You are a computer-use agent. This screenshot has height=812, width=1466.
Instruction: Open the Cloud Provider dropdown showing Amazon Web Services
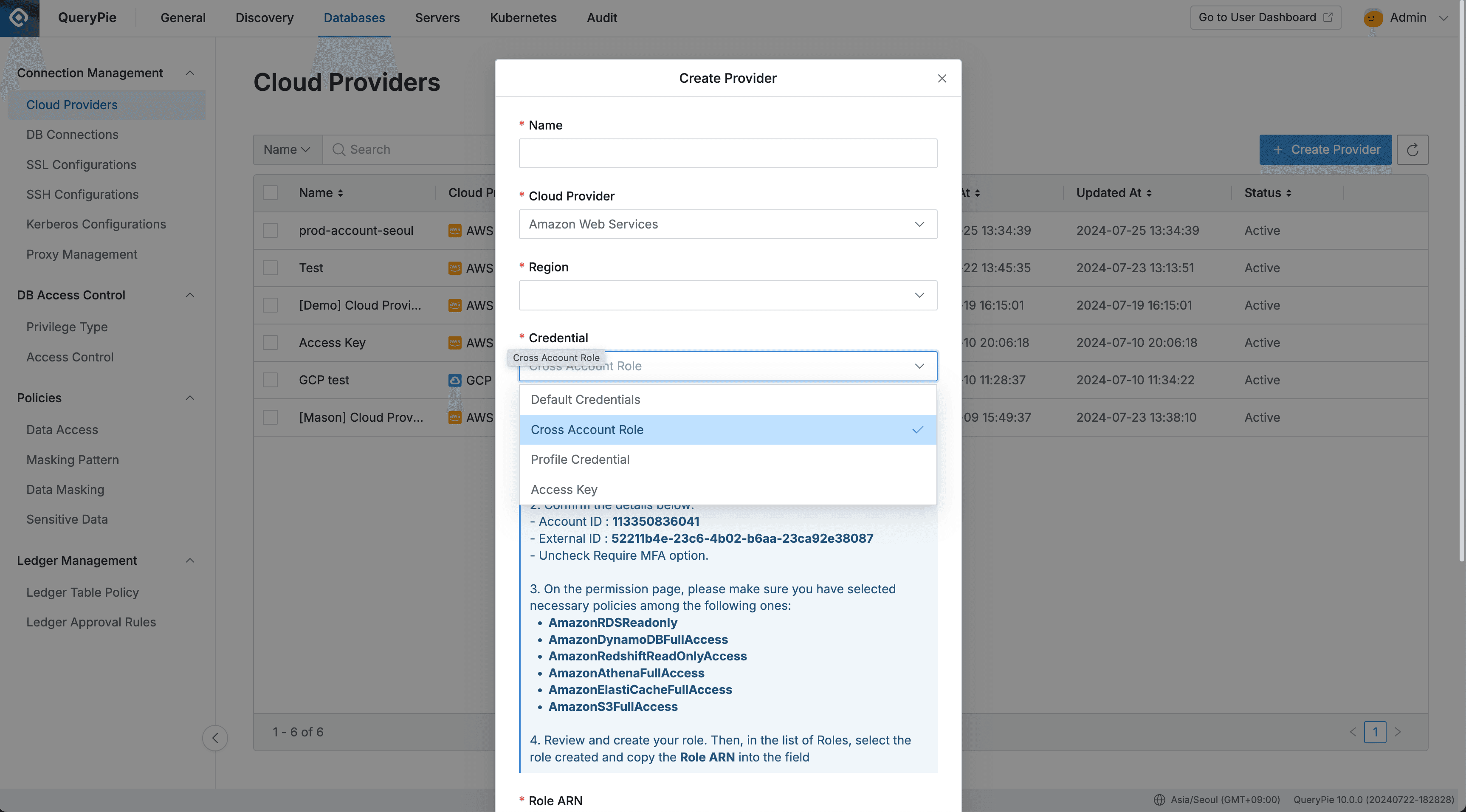pos(727,224)
